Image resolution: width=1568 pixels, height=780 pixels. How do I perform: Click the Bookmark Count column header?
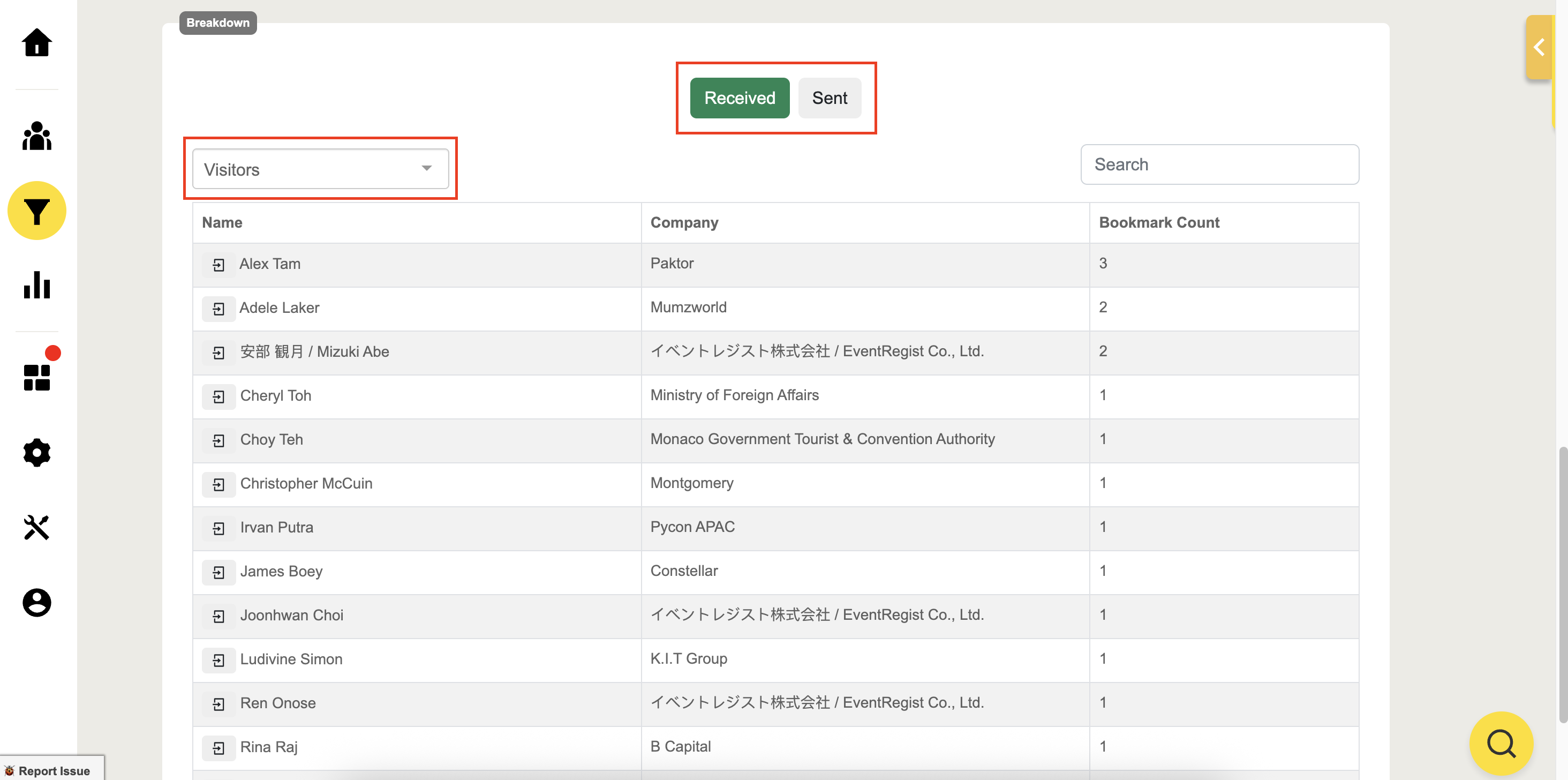tap(1158, 223)
